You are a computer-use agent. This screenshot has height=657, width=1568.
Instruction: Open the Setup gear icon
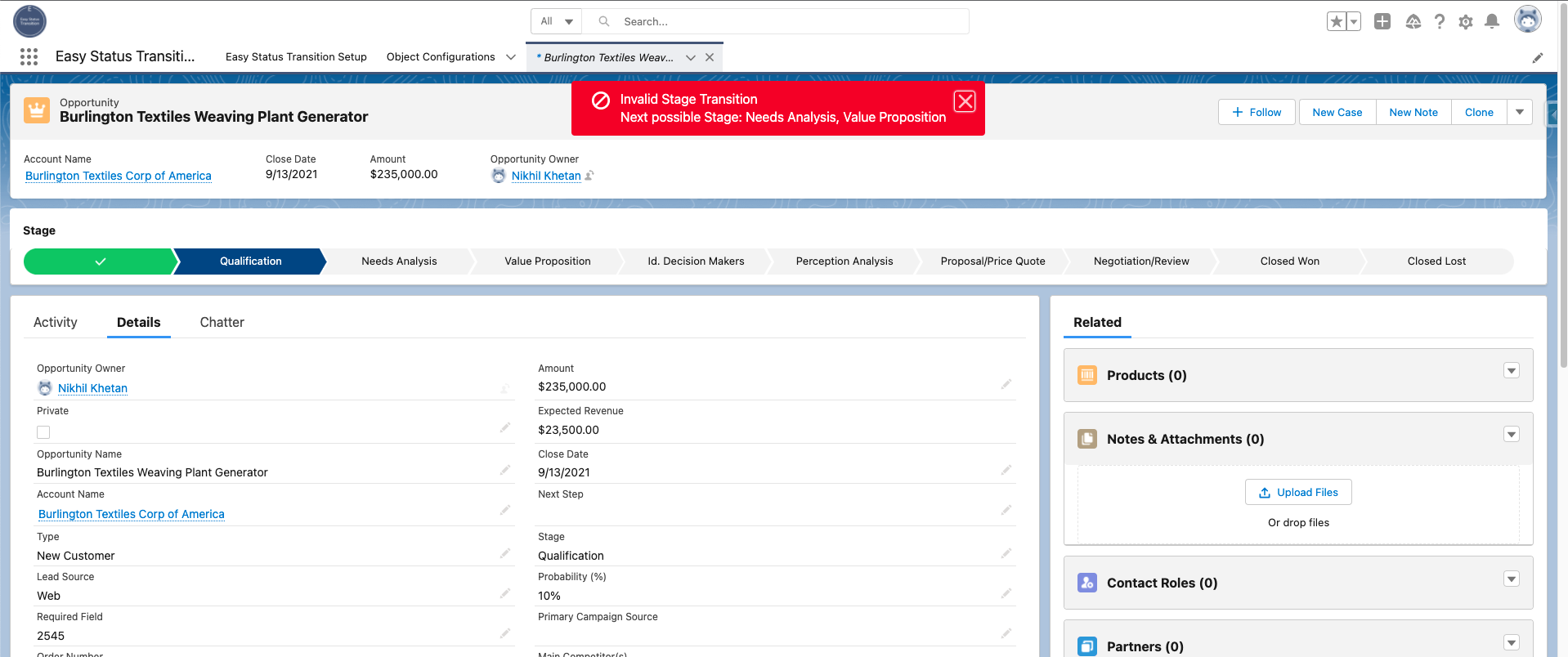coord(1466,22)
